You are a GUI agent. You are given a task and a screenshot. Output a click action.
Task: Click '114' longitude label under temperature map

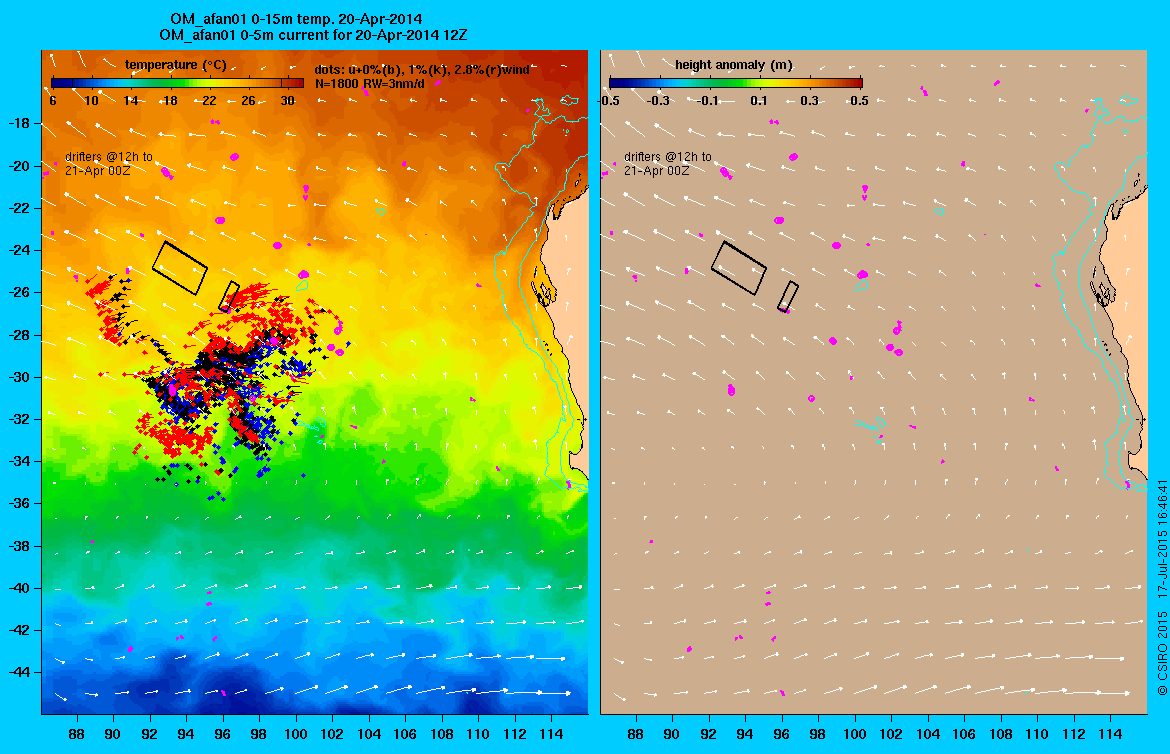(551, 734)
